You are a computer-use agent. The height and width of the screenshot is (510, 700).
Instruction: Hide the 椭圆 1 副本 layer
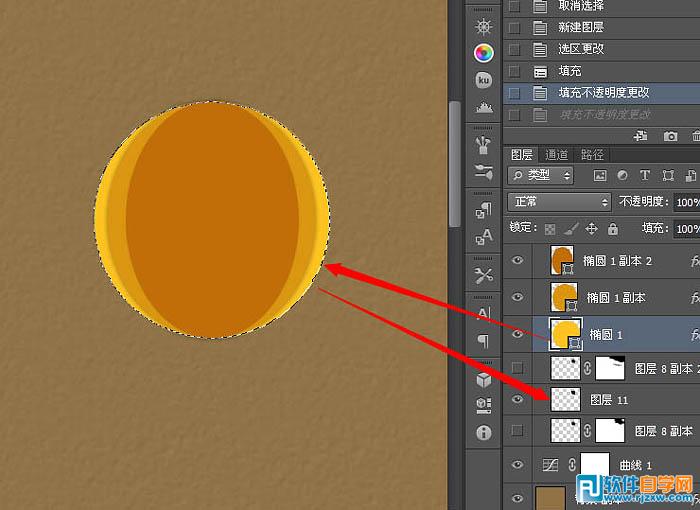pyautogui.click(x=517, y=297)
